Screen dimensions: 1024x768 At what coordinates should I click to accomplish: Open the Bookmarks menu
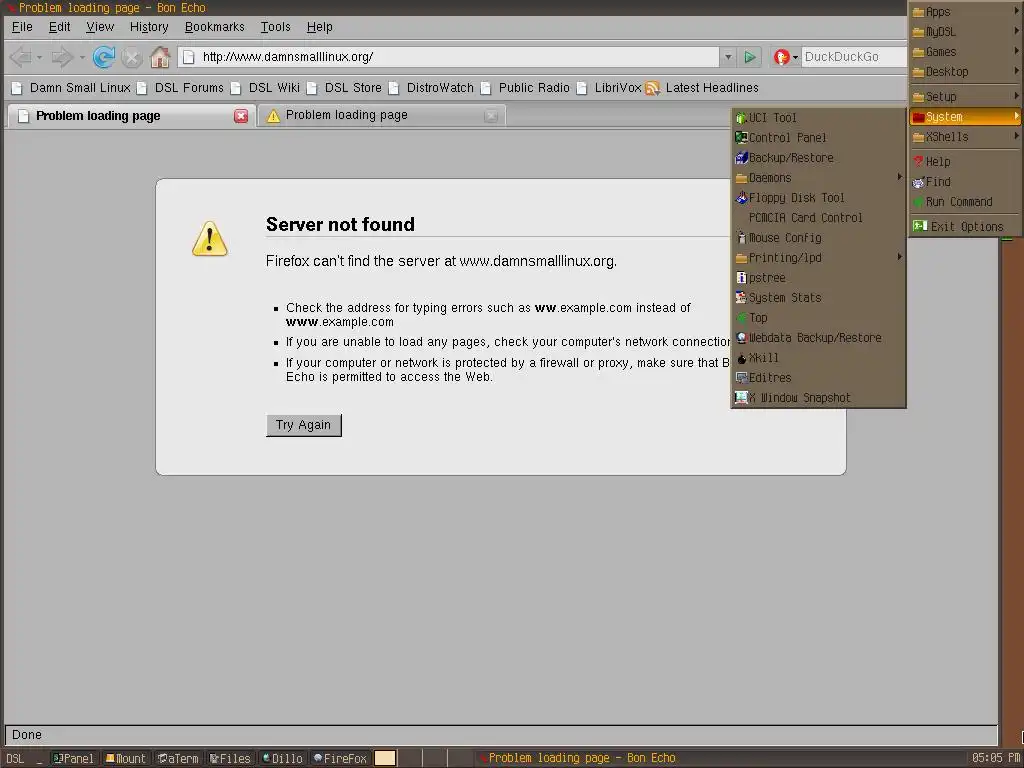click(x=215, y=27)
